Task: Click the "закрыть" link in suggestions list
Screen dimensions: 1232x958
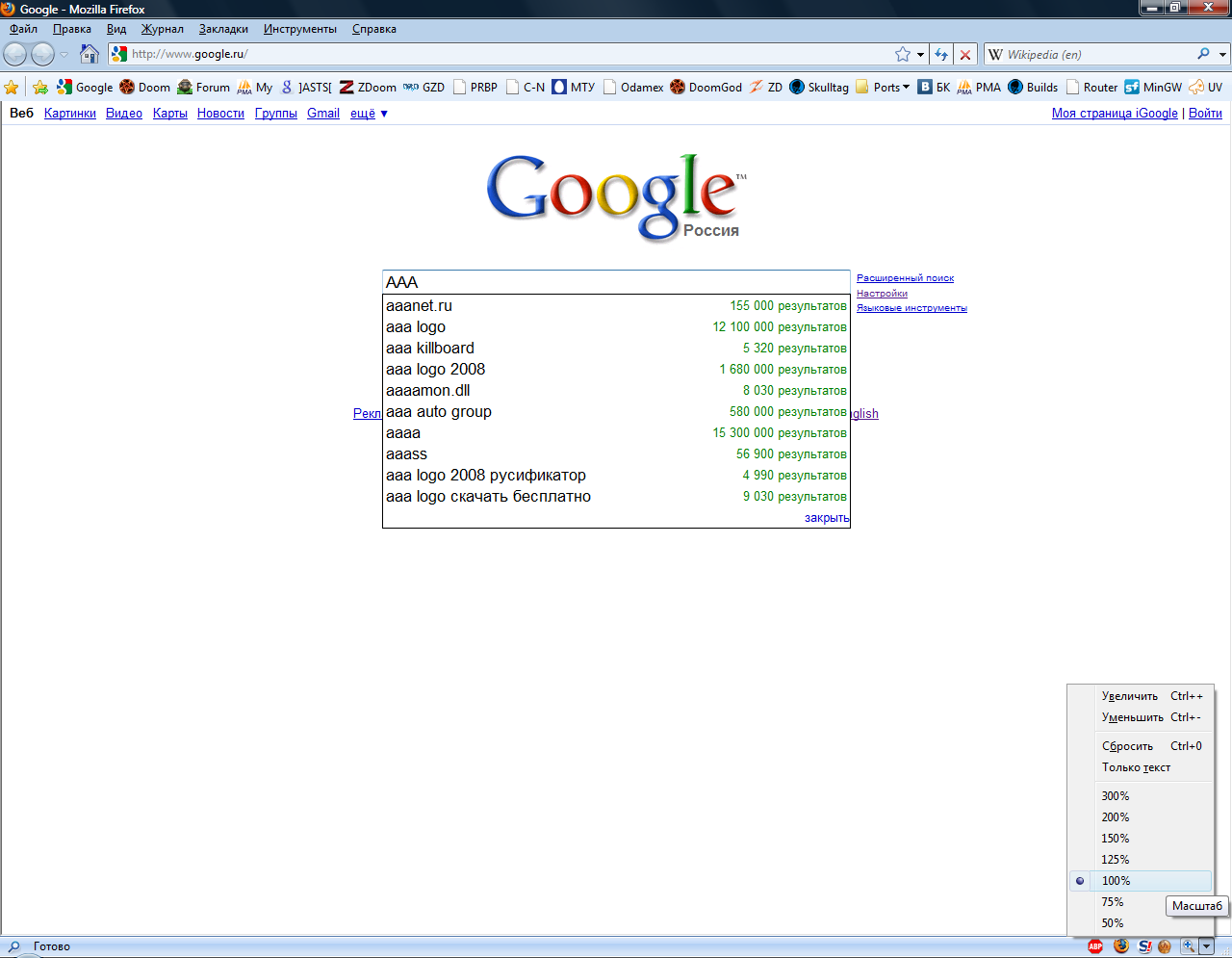Action: click(x=827, y=518)
